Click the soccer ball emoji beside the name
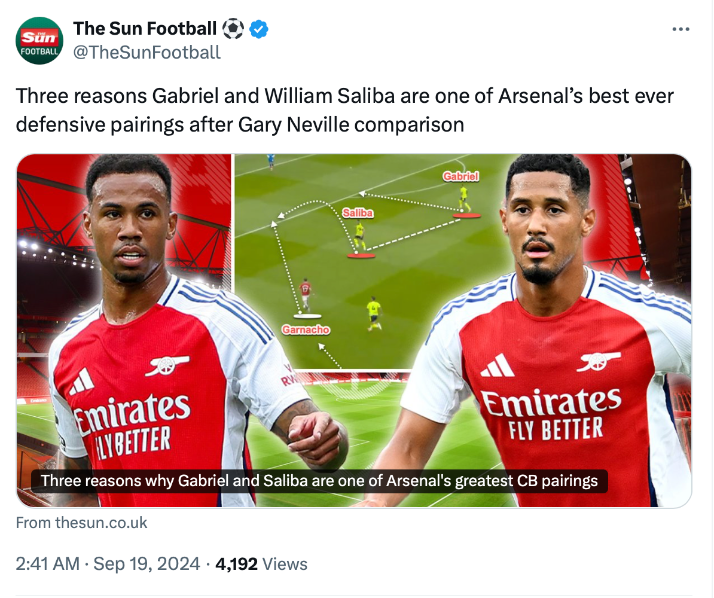Viewport: 714px width, 598px height. 233,29
